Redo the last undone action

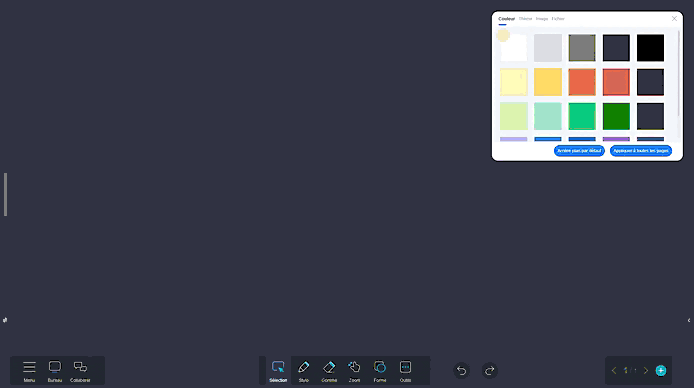pyautogui.click(x=490, y=370)
